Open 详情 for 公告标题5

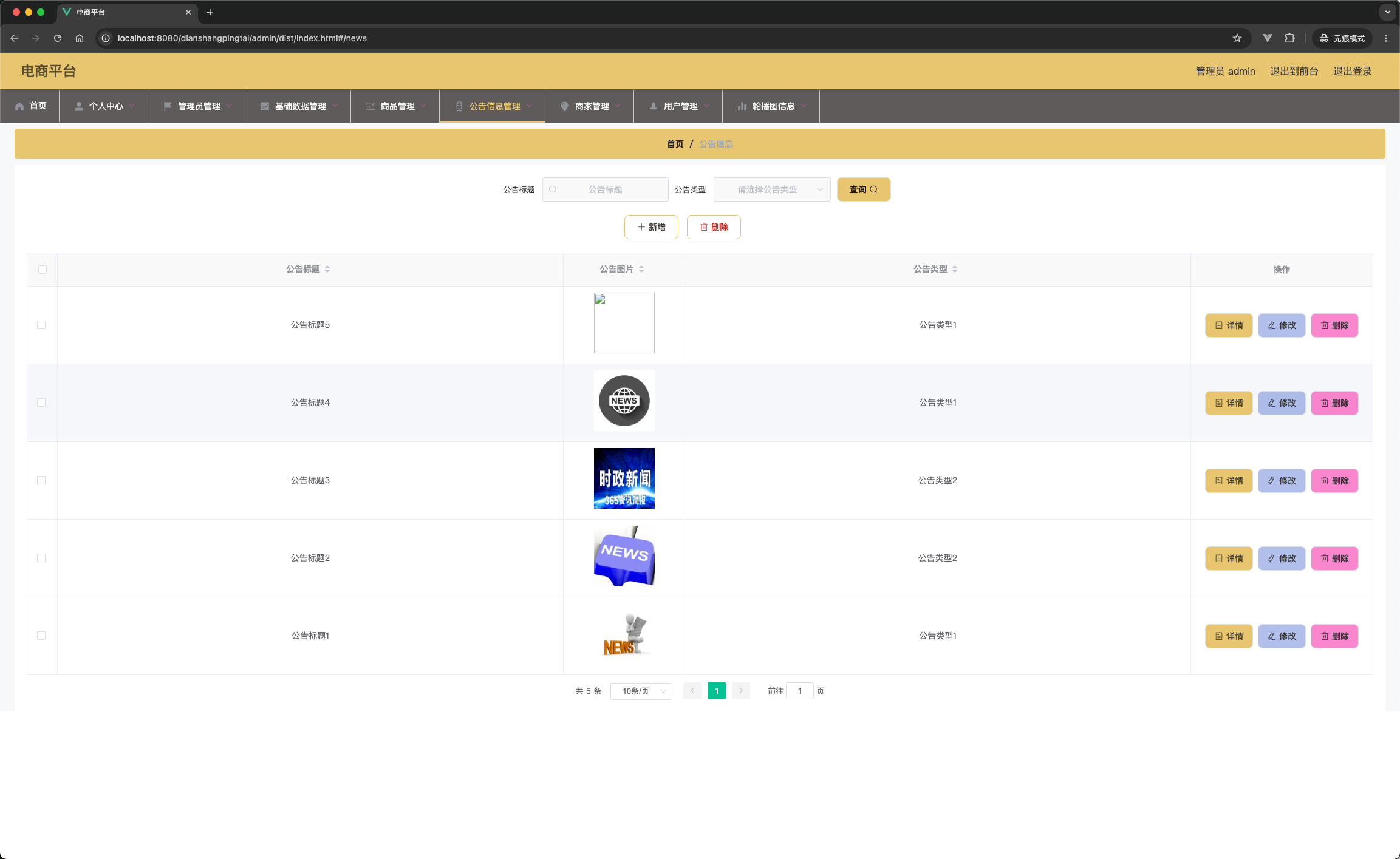point(1229,325)
